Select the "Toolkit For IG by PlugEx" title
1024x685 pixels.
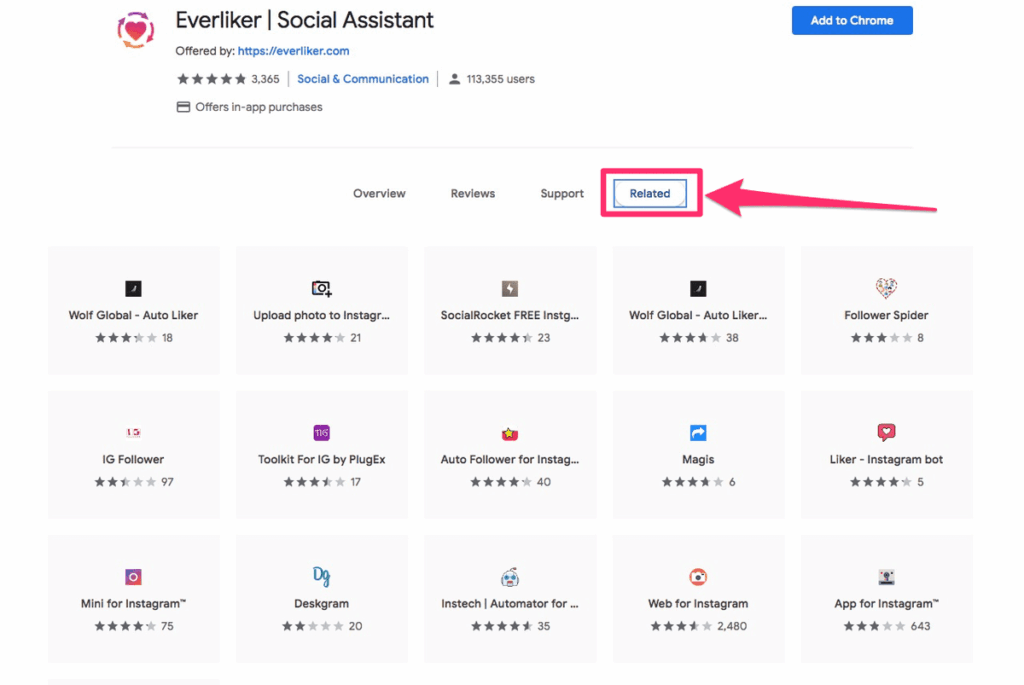pos(321,460)
